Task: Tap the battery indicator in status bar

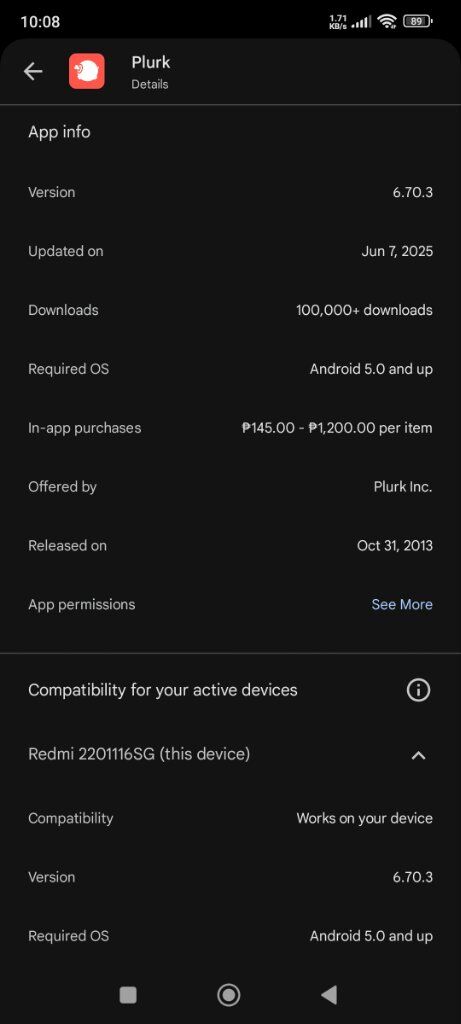Action: (x=418, y=22)
